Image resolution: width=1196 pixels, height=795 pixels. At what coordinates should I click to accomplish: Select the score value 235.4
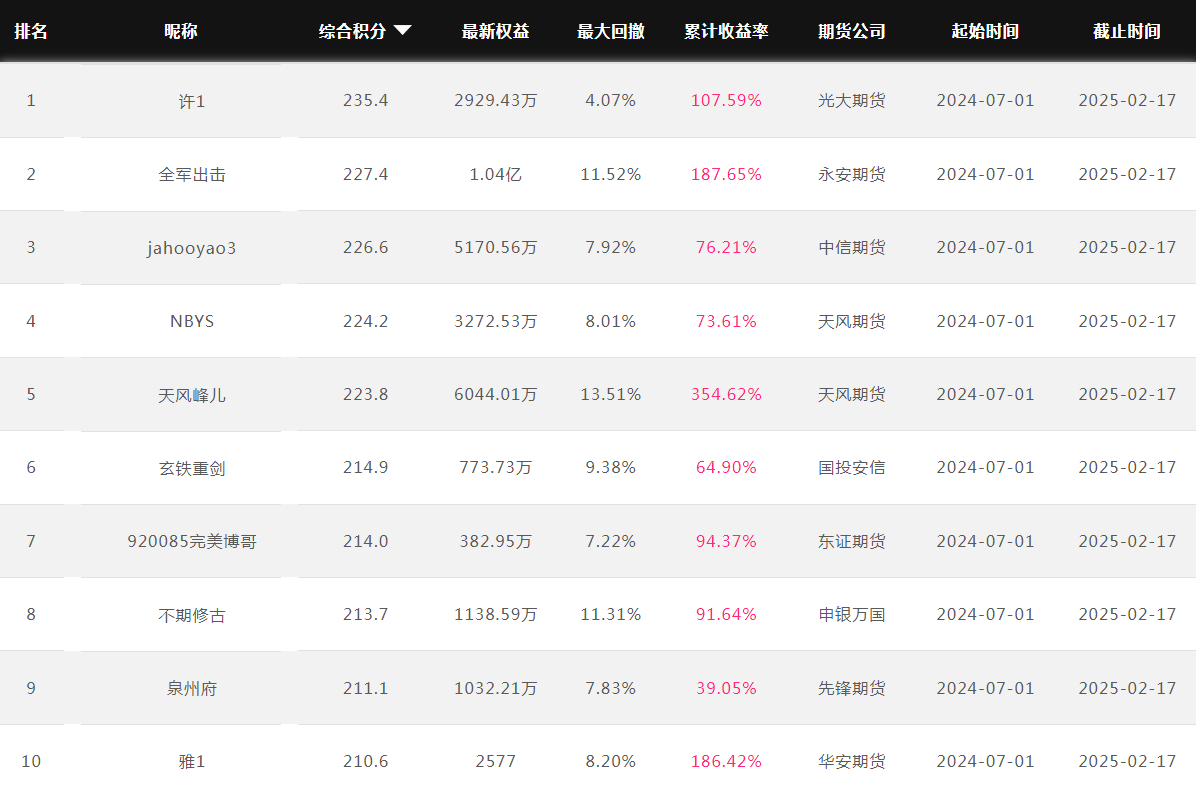coord(366,101)
